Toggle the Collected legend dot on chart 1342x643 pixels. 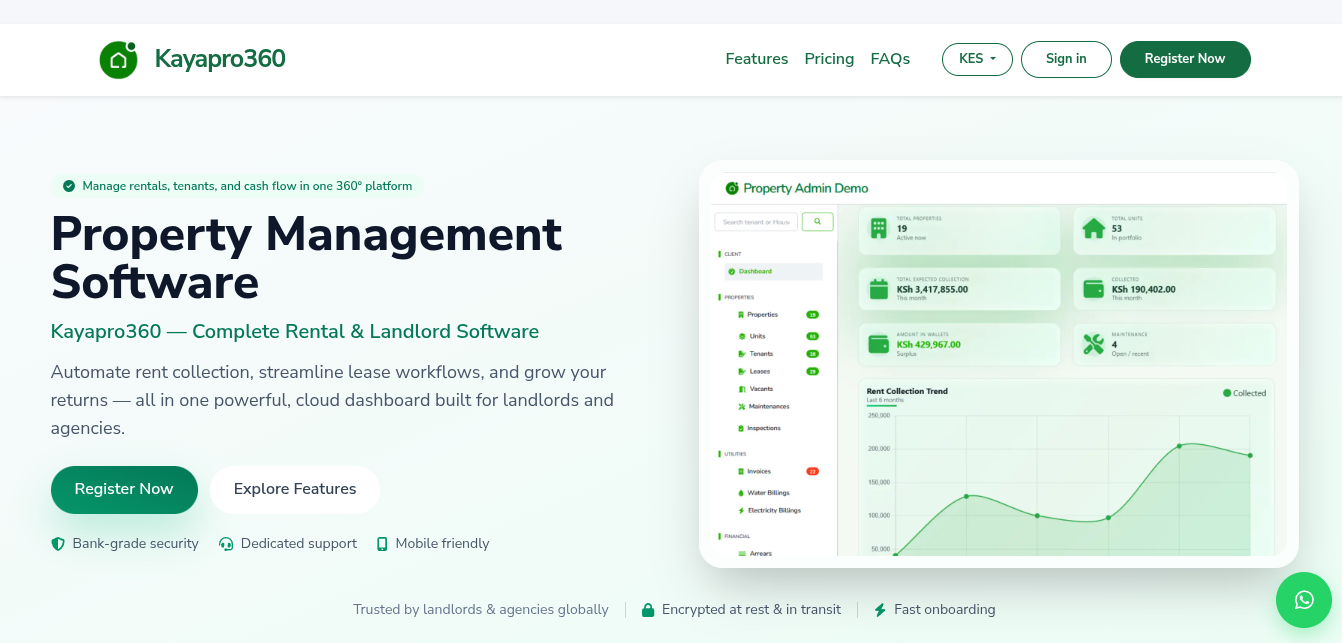[1227, 393]
